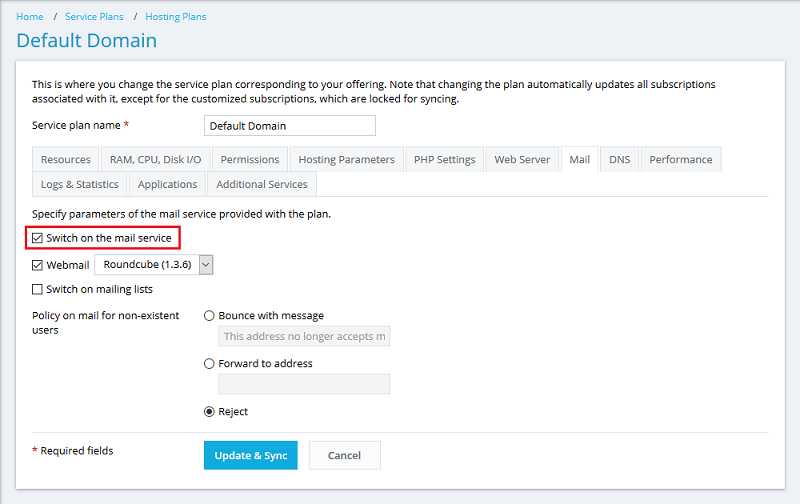Select Forward to address radio option
This screenshot has height=504, width=800.
[x=209, y=364]
